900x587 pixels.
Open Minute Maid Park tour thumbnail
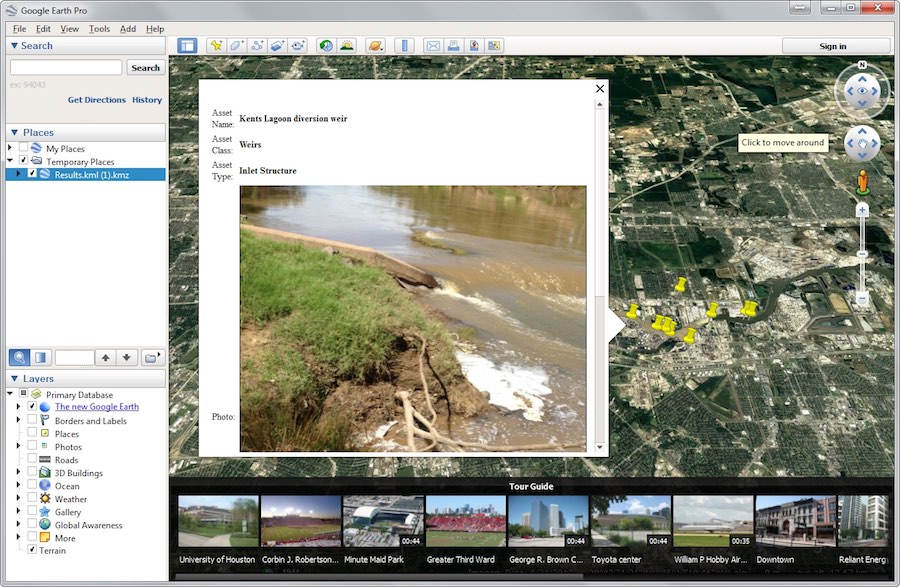pos(383,521)
